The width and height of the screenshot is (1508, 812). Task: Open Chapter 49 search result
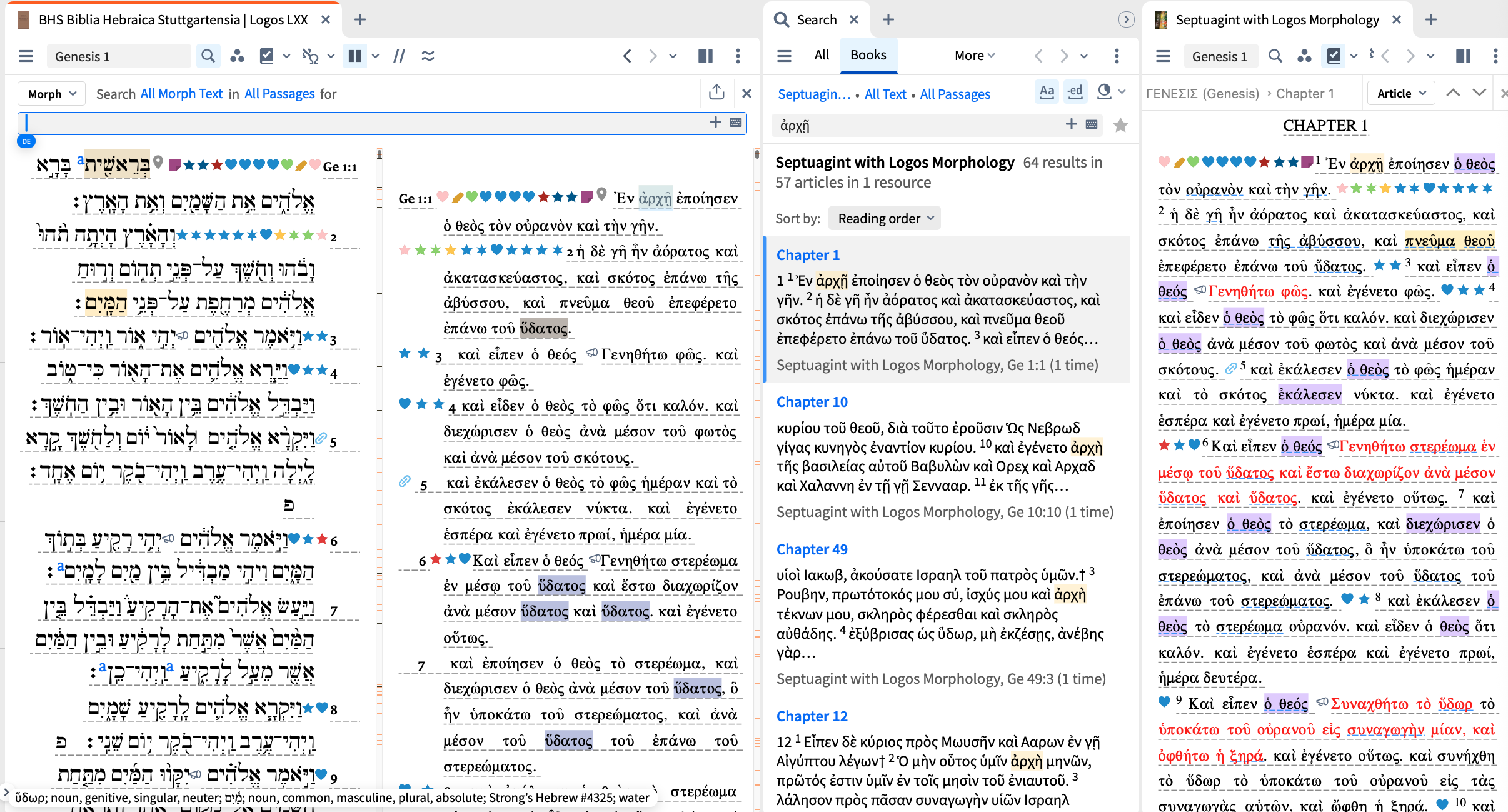pyautogui.click(x=812, y=549)
